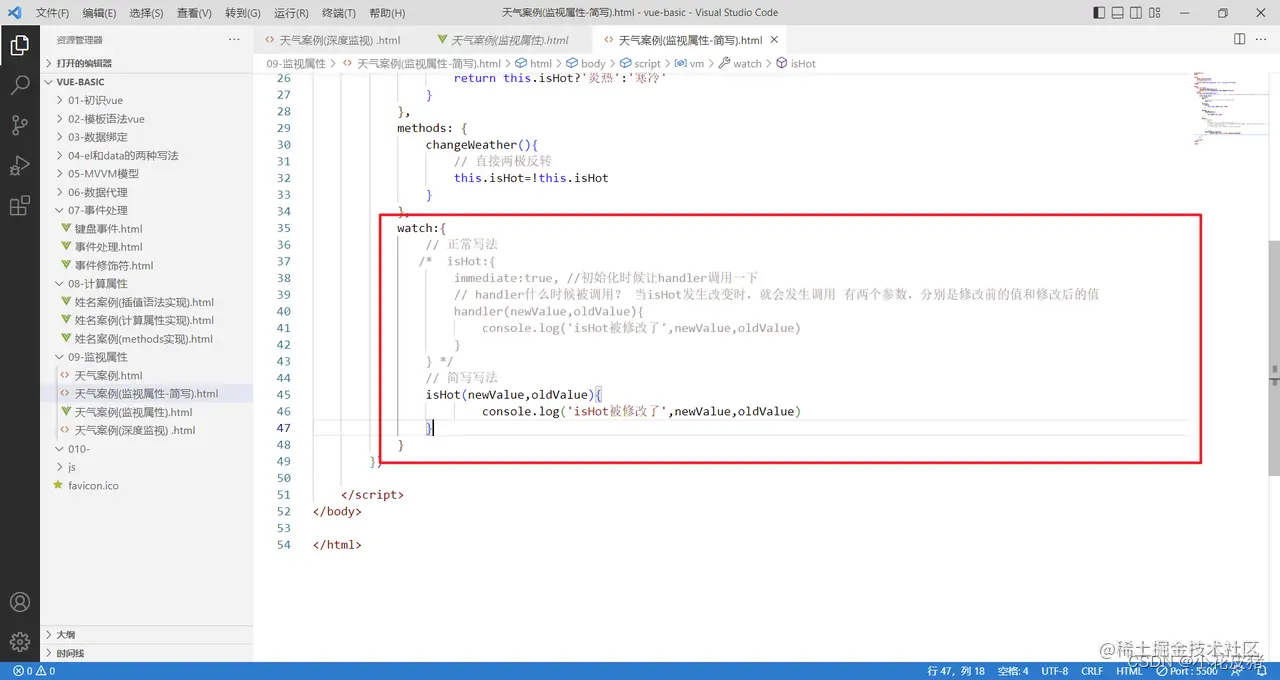Open the 转到(G) menu
Screen dimensions: 1280x680
(x=242, y=13)
